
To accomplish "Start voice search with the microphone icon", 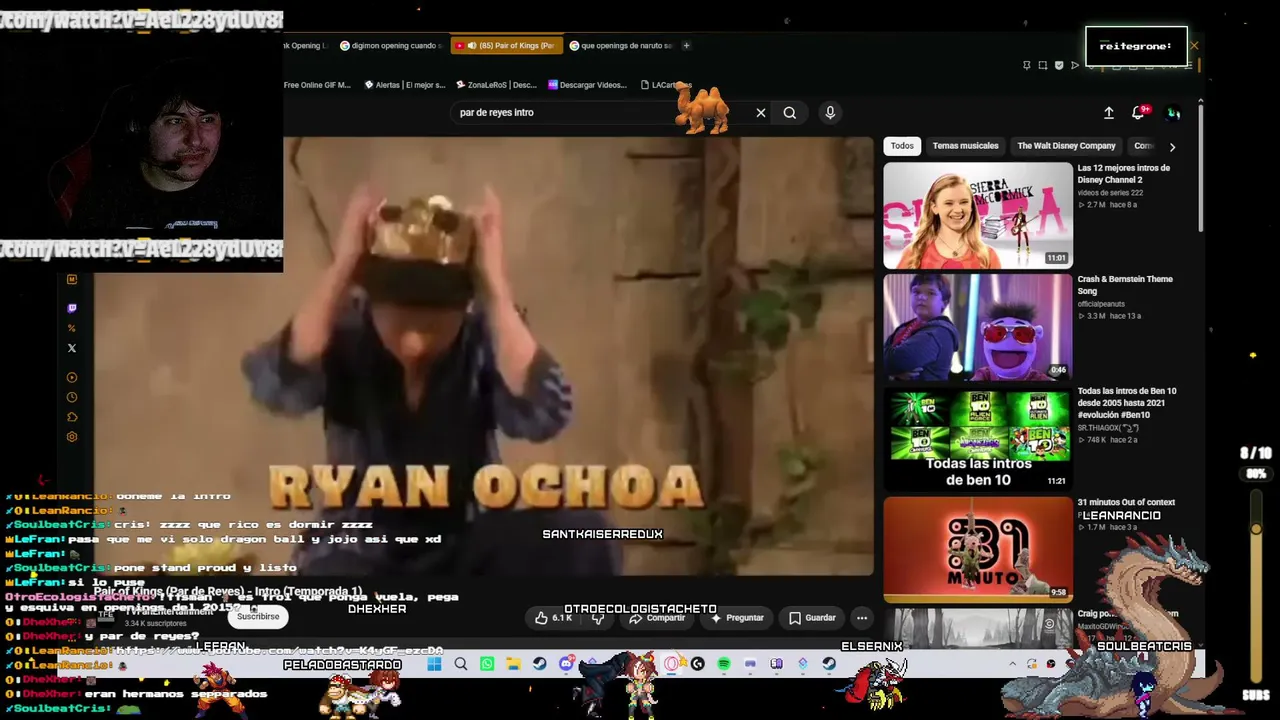I will point(830,113).
